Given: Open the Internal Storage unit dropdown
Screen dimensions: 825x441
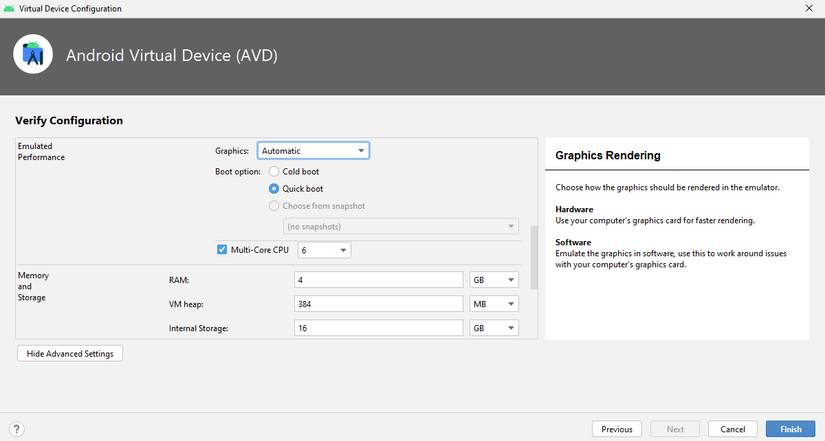Looking at the screenshot, I should (494, 328).
